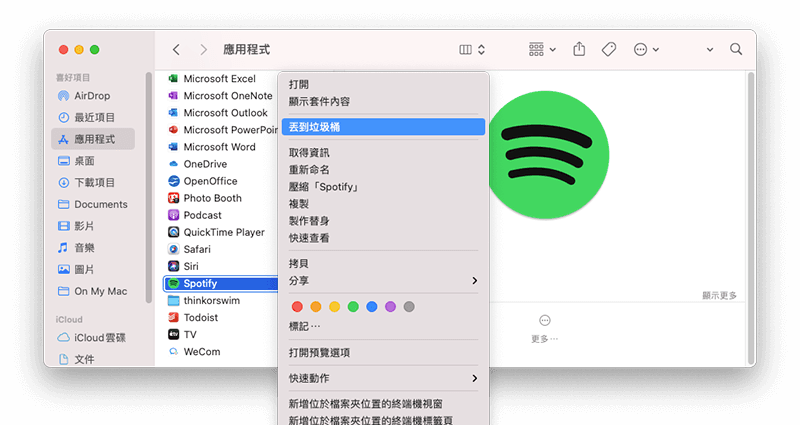The height and width of the screenshot is (425, 800).
Task: Apply the red tag color
Action: pos(297,307)
